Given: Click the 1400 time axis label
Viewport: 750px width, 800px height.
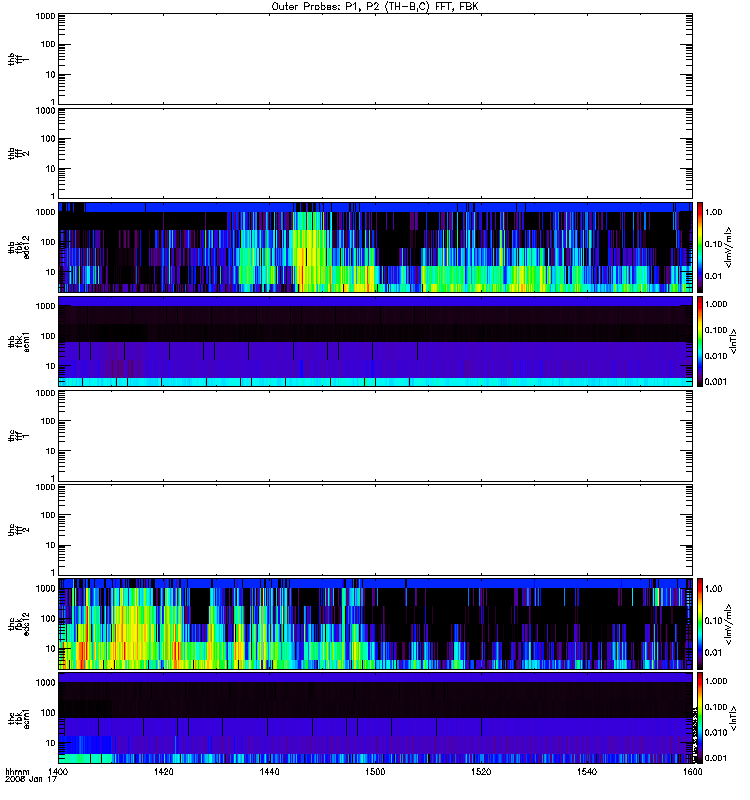Looking at the screenshot, I should pyautogui.click(x=58, y=772).
